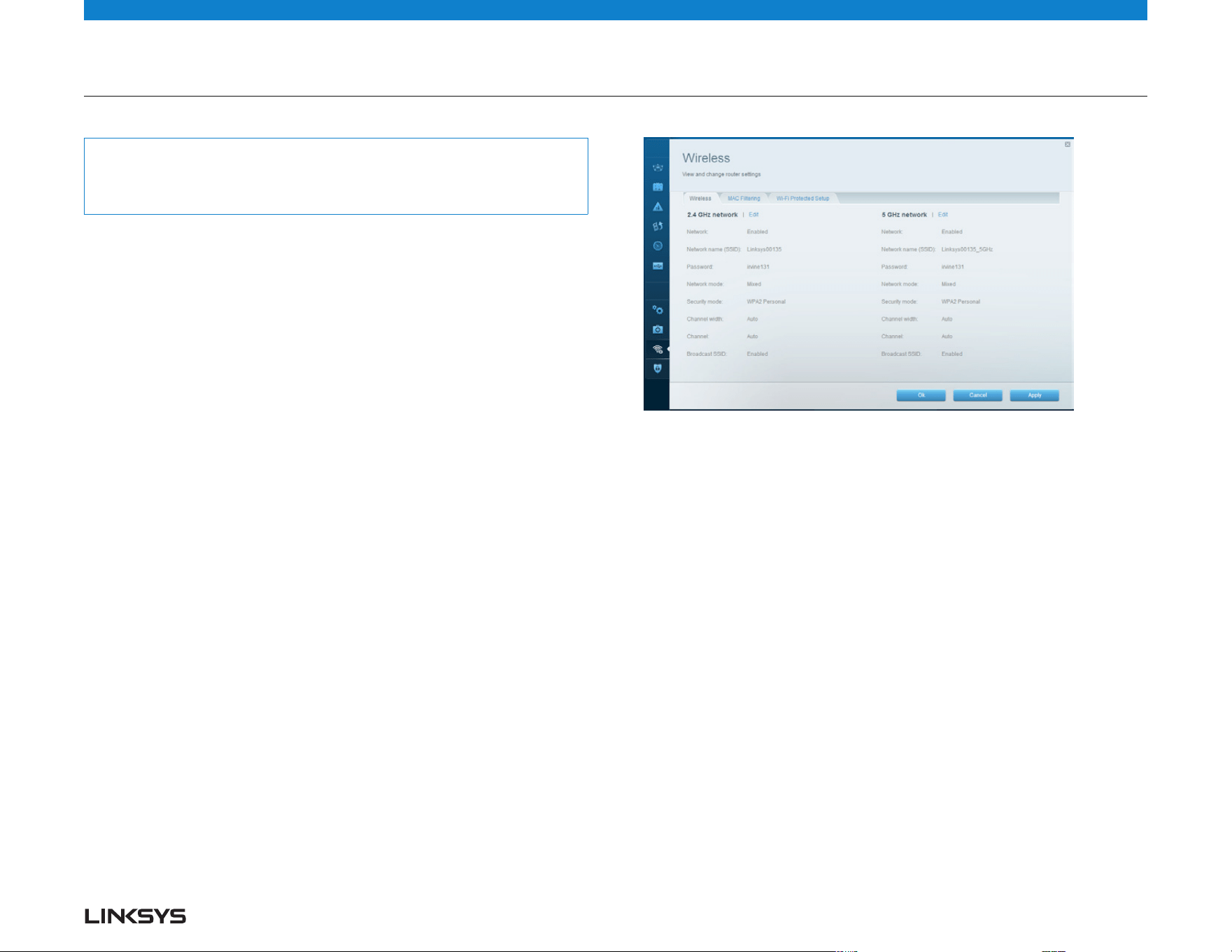1232x952 pixels.
Task: Open Troubleshooting camera-kit icon
Action: click(658, 329)
